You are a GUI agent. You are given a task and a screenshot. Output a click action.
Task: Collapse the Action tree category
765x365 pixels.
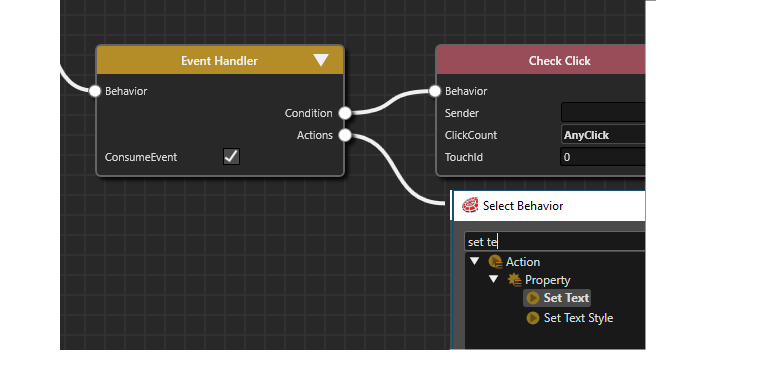tap(474, 262)
